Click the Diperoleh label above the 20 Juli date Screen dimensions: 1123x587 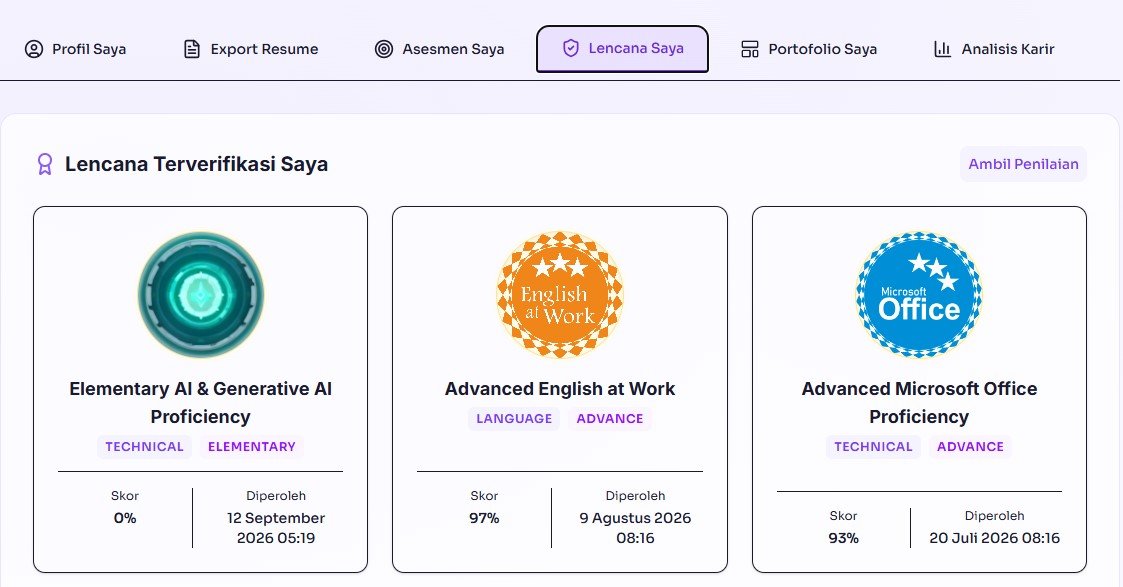pos(994,515)
